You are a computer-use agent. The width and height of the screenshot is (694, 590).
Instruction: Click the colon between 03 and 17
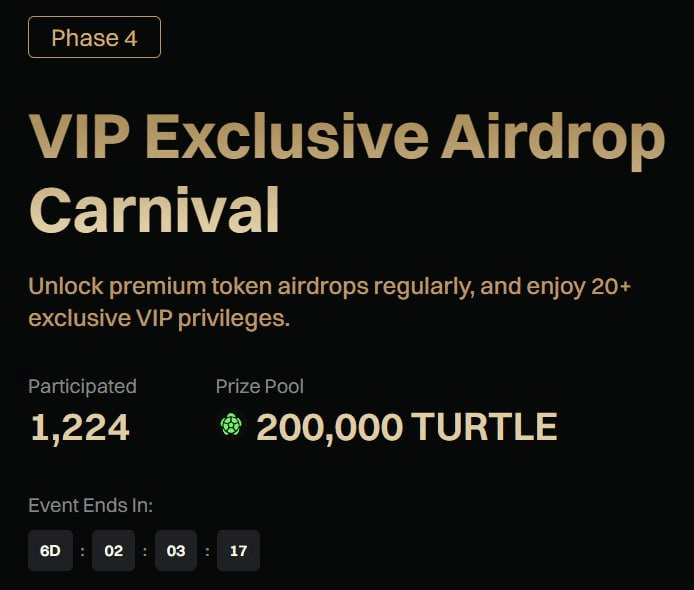(207, 551)
